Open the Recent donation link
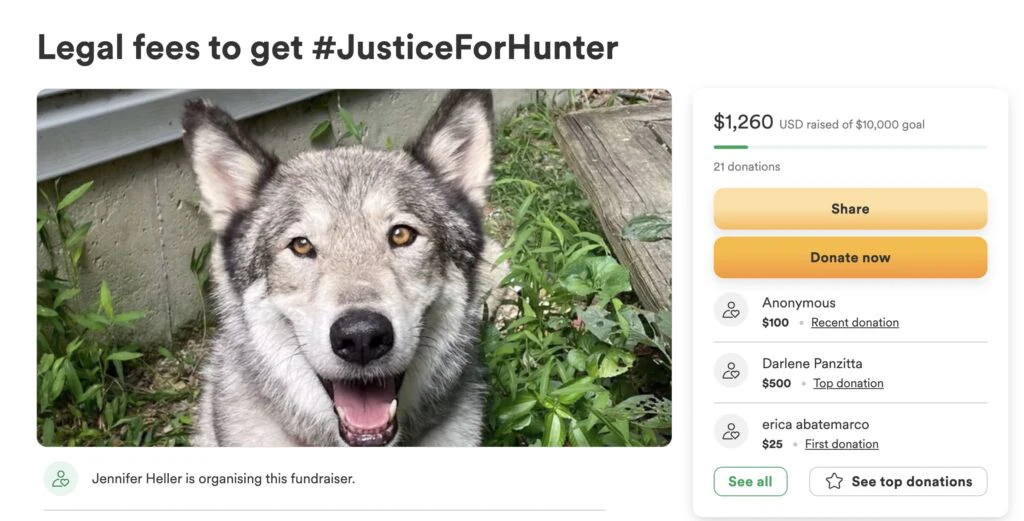 [x=854, y=323]
